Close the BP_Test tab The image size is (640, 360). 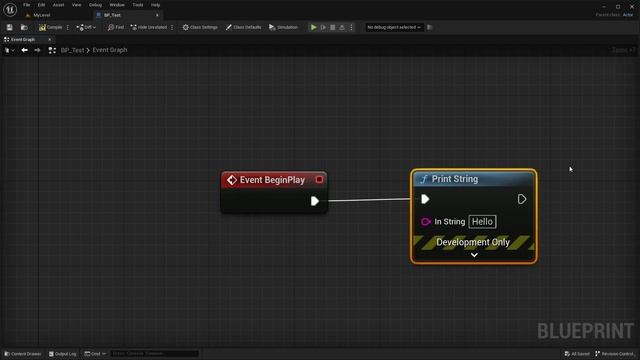157,15
